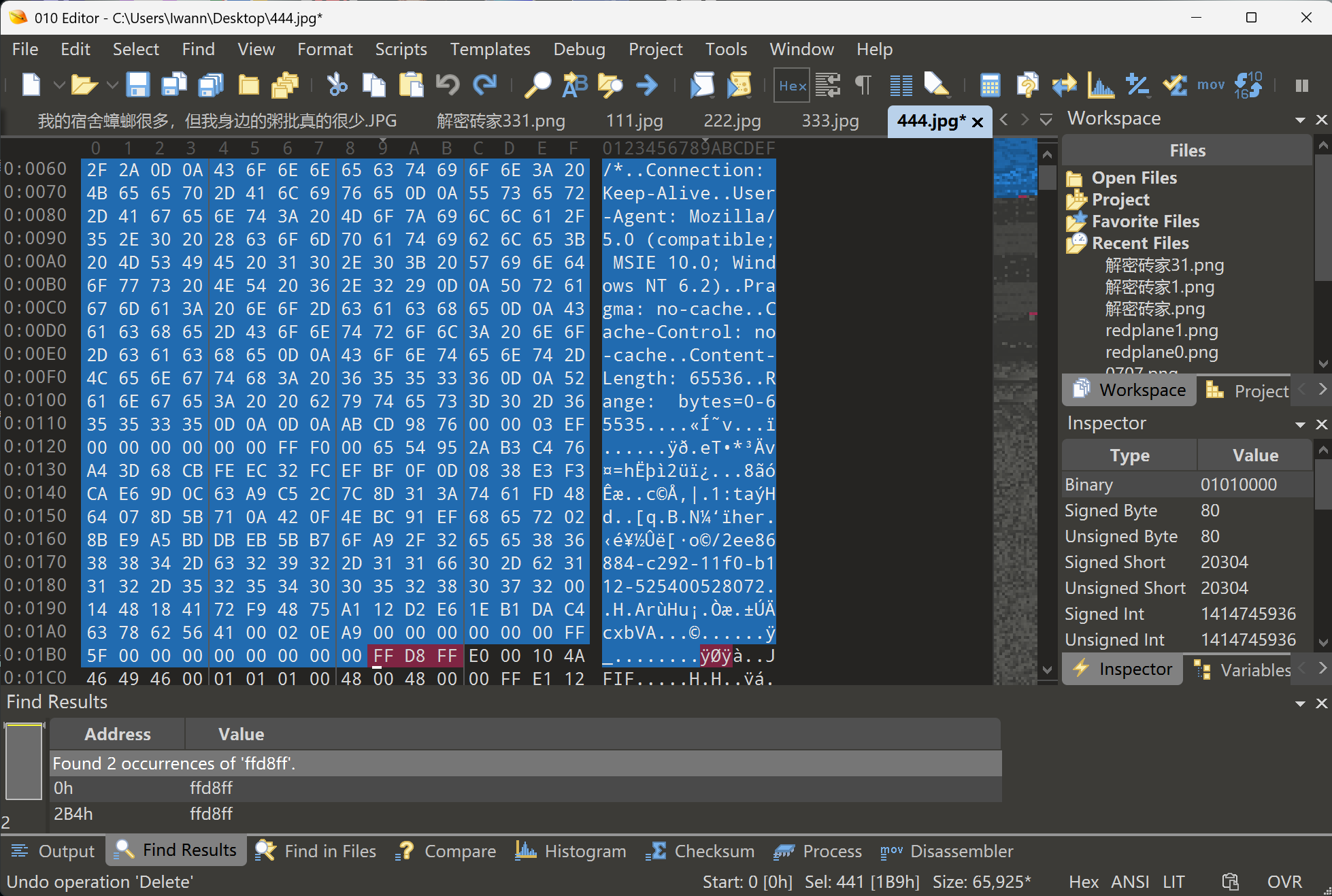This screenshot has height=896, width=1332.
Task: Open the Find magnifier tool
Action: coord(537,85)
